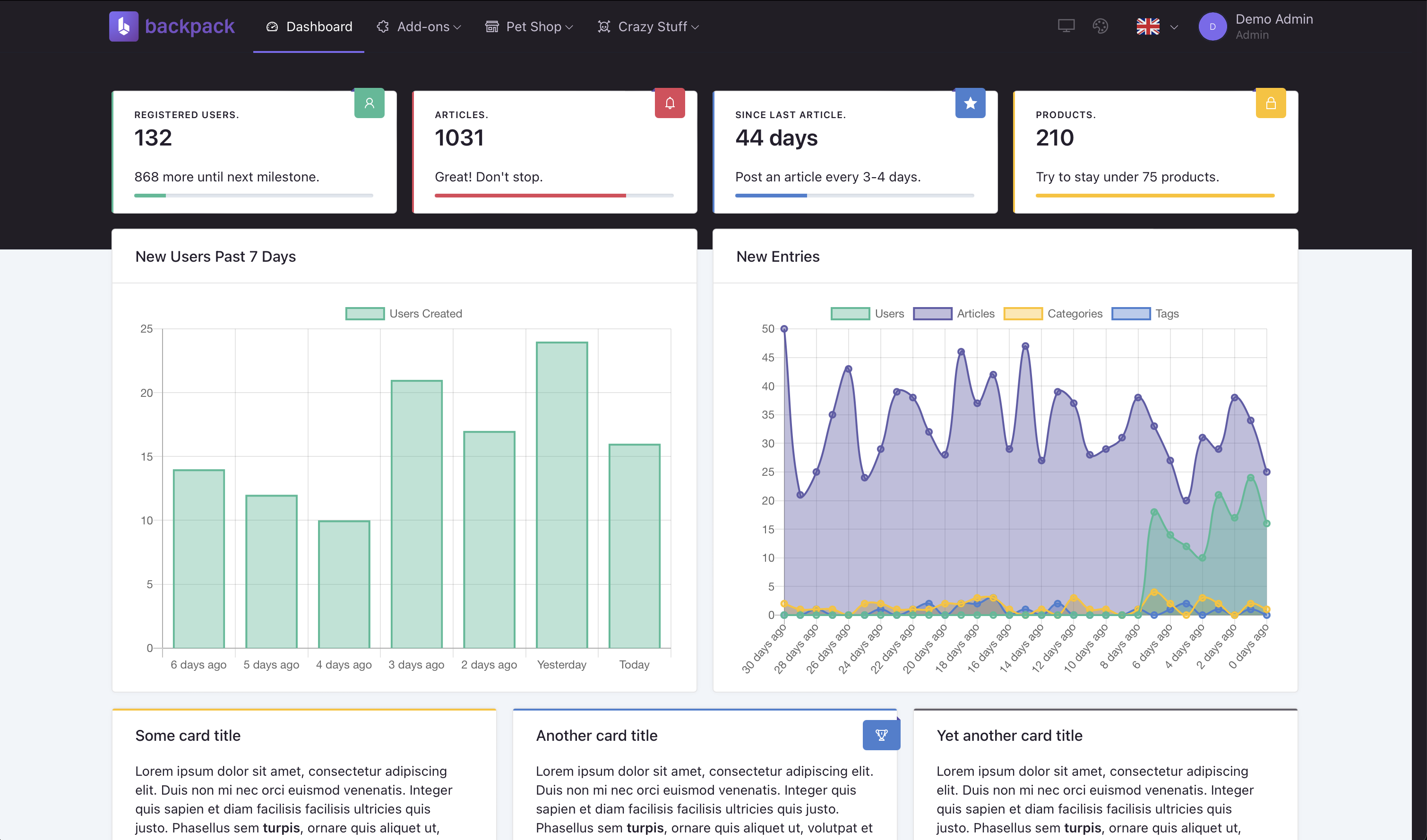
Task: Click '868 more until next milestone.' text
Action: pos(227,177)
